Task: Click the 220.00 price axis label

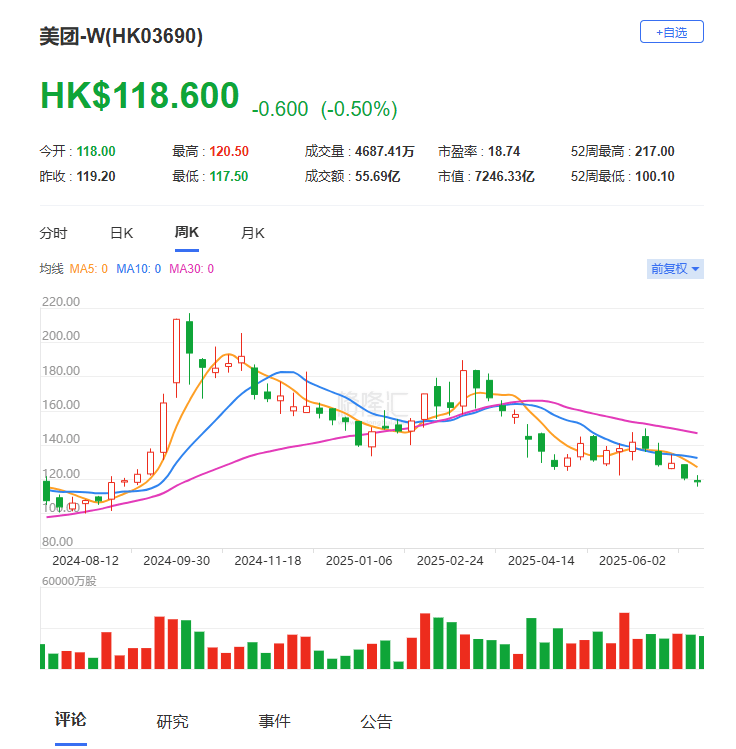Action: [x=61, y=302]
